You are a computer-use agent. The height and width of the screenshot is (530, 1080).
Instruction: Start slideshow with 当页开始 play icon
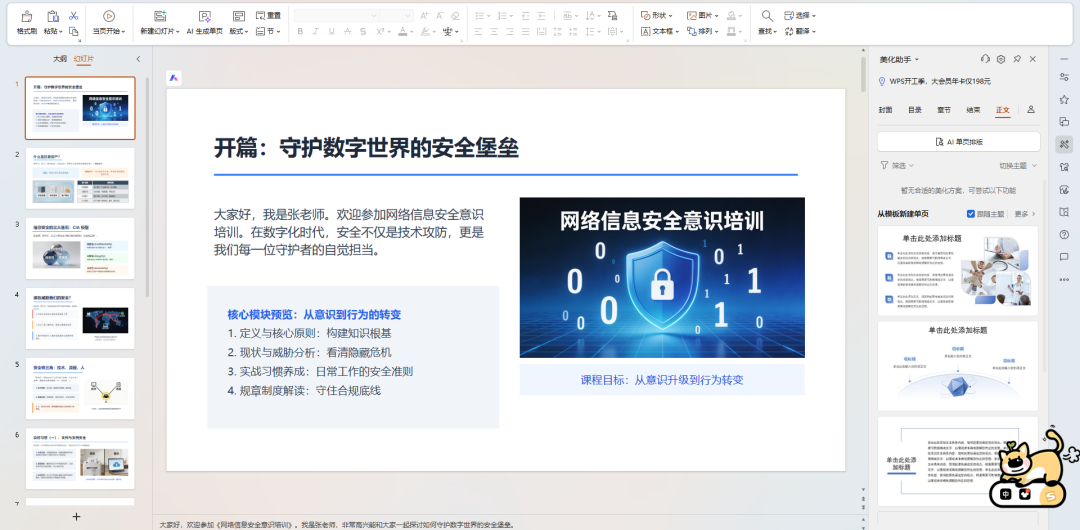pos(109,16)
